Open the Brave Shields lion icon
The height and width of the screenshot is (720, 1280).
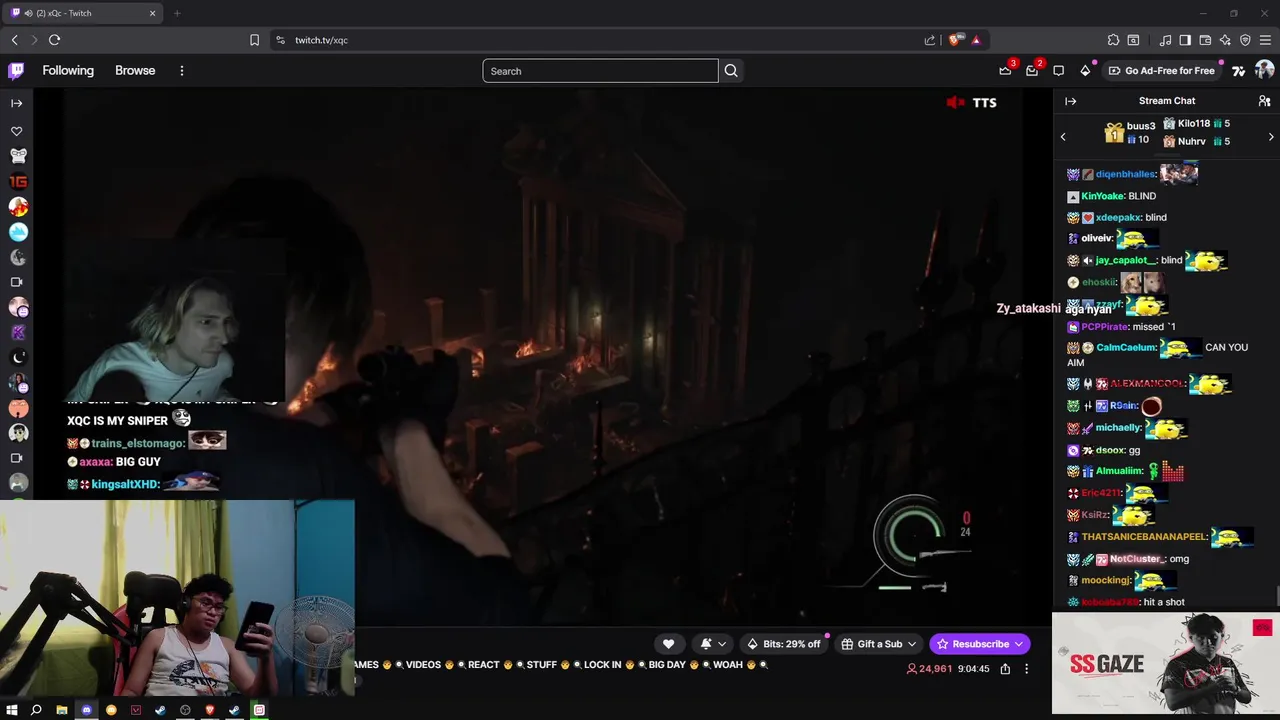click(x=954, y=40)
